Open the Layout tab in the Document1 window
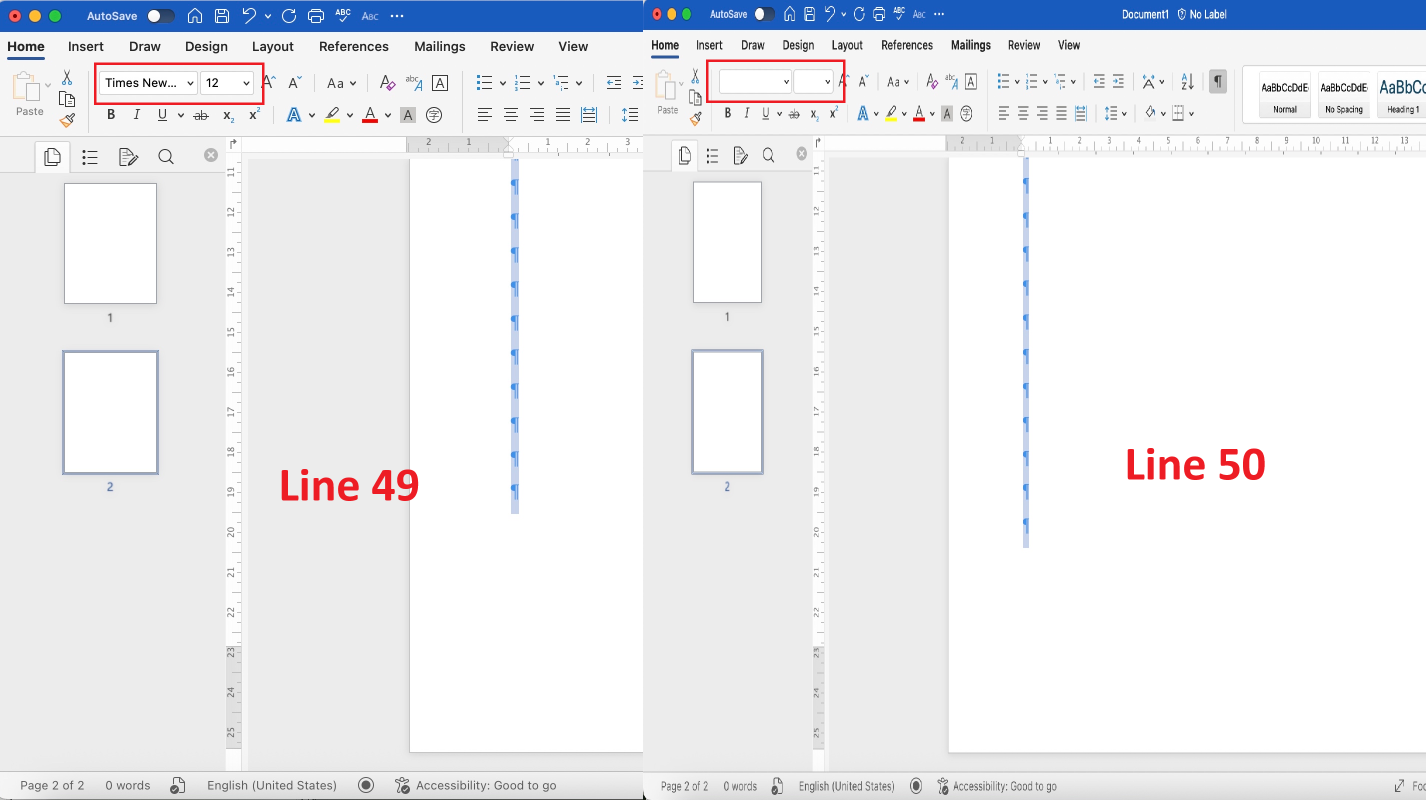Viewport: 1426px width, 800px height. tap(847, 45)
